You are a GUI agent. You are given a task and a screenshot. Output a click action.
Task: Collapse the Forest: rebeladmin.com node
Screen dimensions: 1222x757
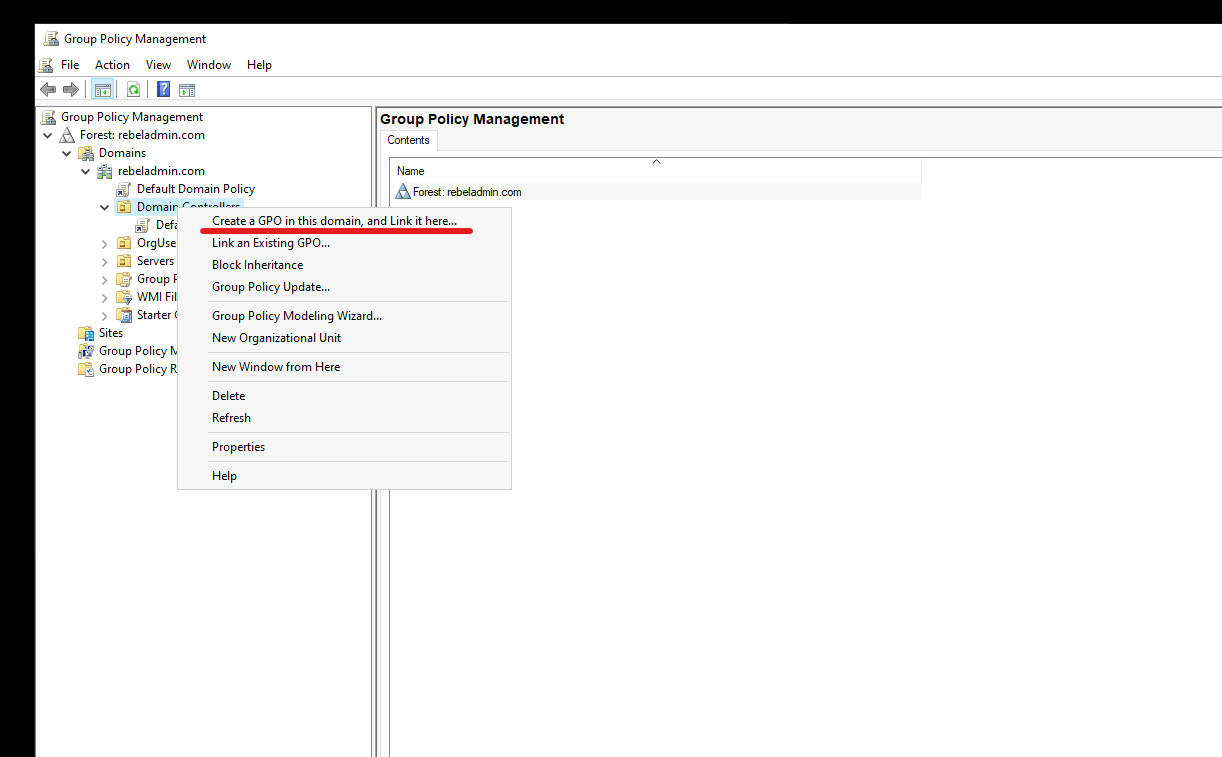coord(48,135)
